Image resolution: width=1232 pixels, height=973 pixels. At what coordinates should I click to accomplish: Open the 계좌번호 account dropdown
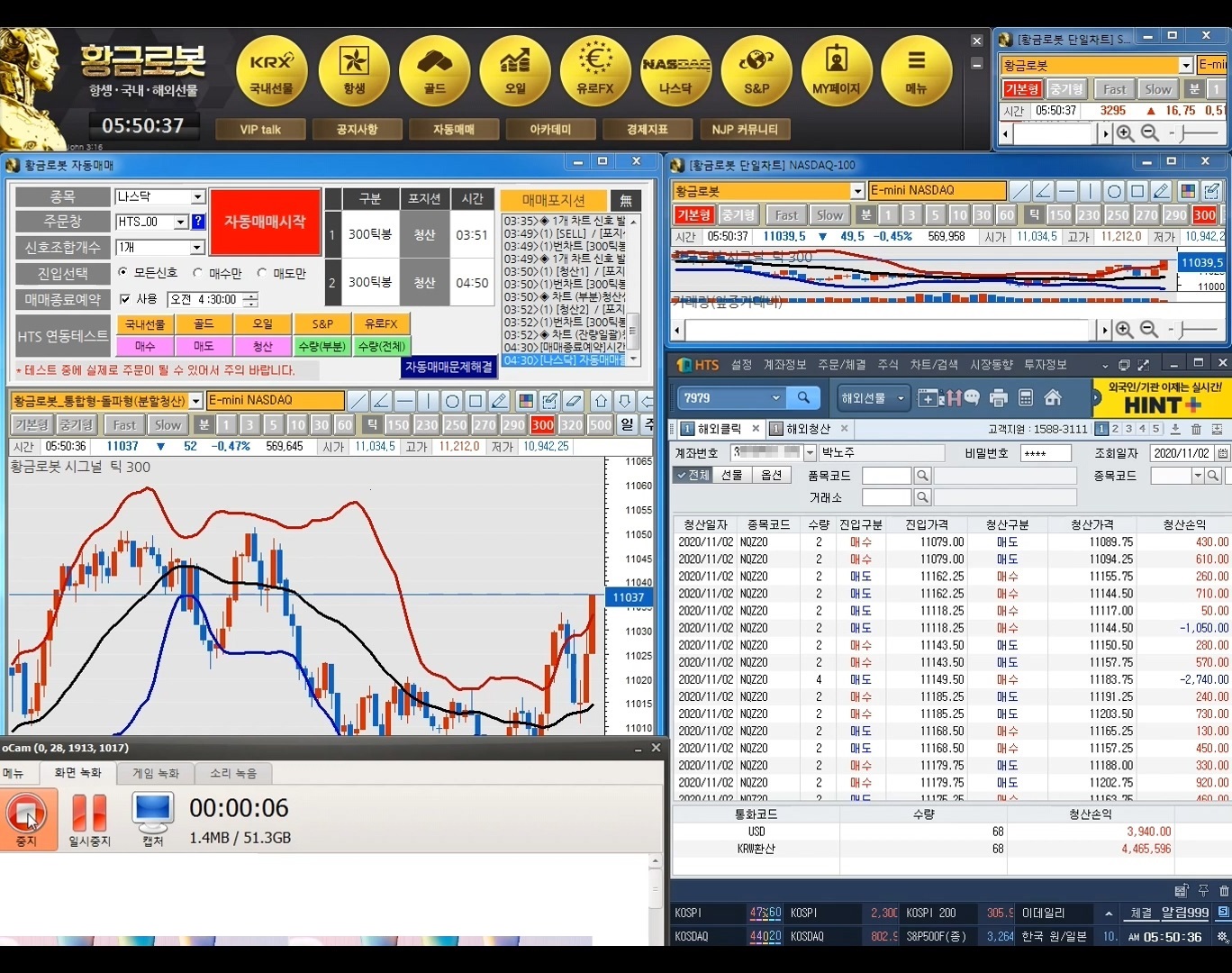(x=810, y=453)
